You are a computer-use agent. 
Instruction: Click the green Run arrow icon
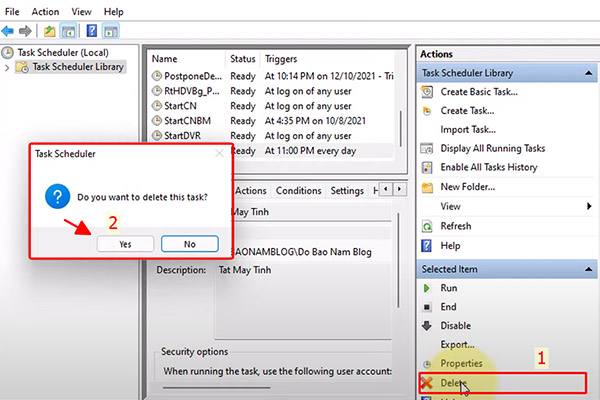coord(427,288)
